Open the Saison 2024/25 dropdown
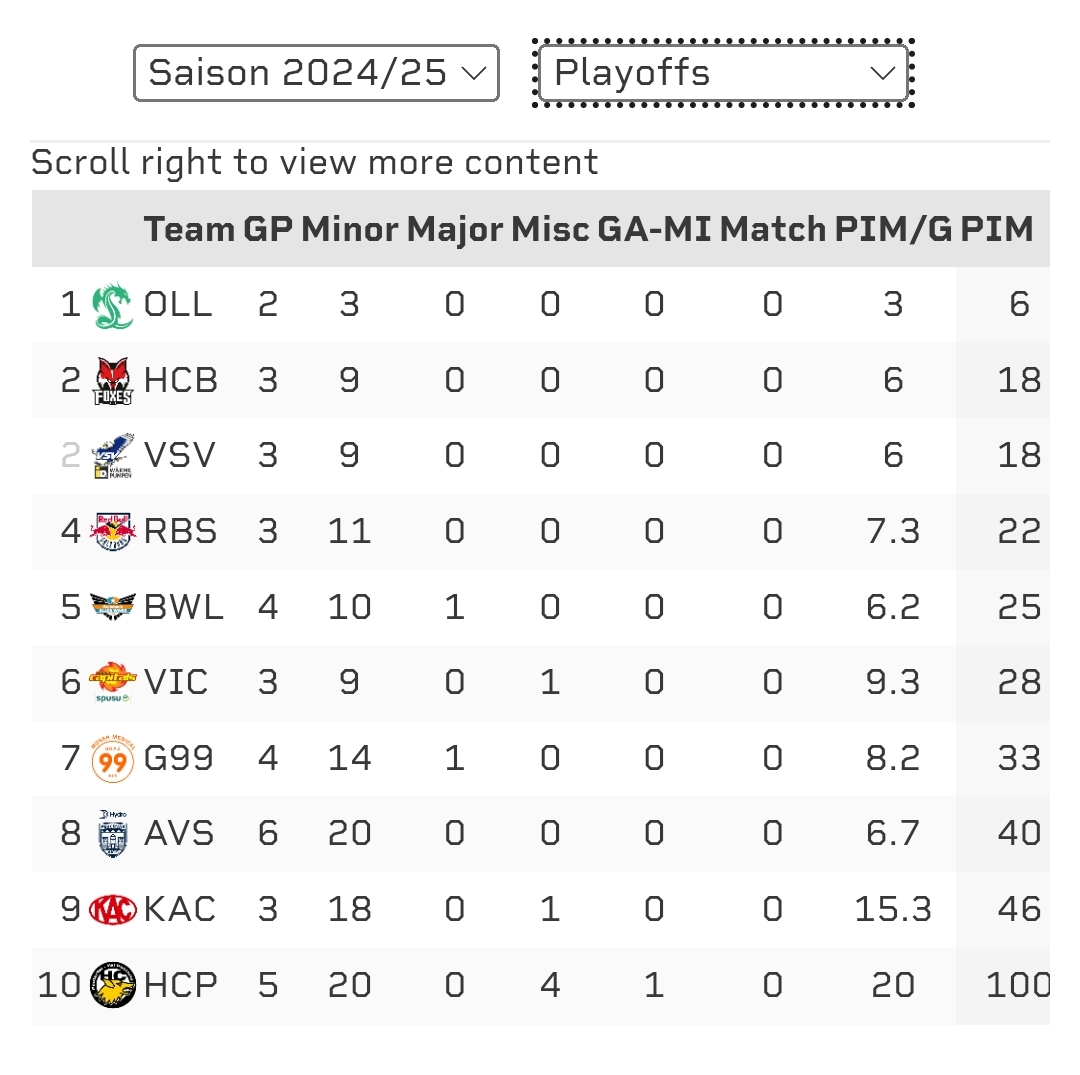The height and width of the screenshot is (1075, 1080). pyautogui.click(x=316, y=73)
